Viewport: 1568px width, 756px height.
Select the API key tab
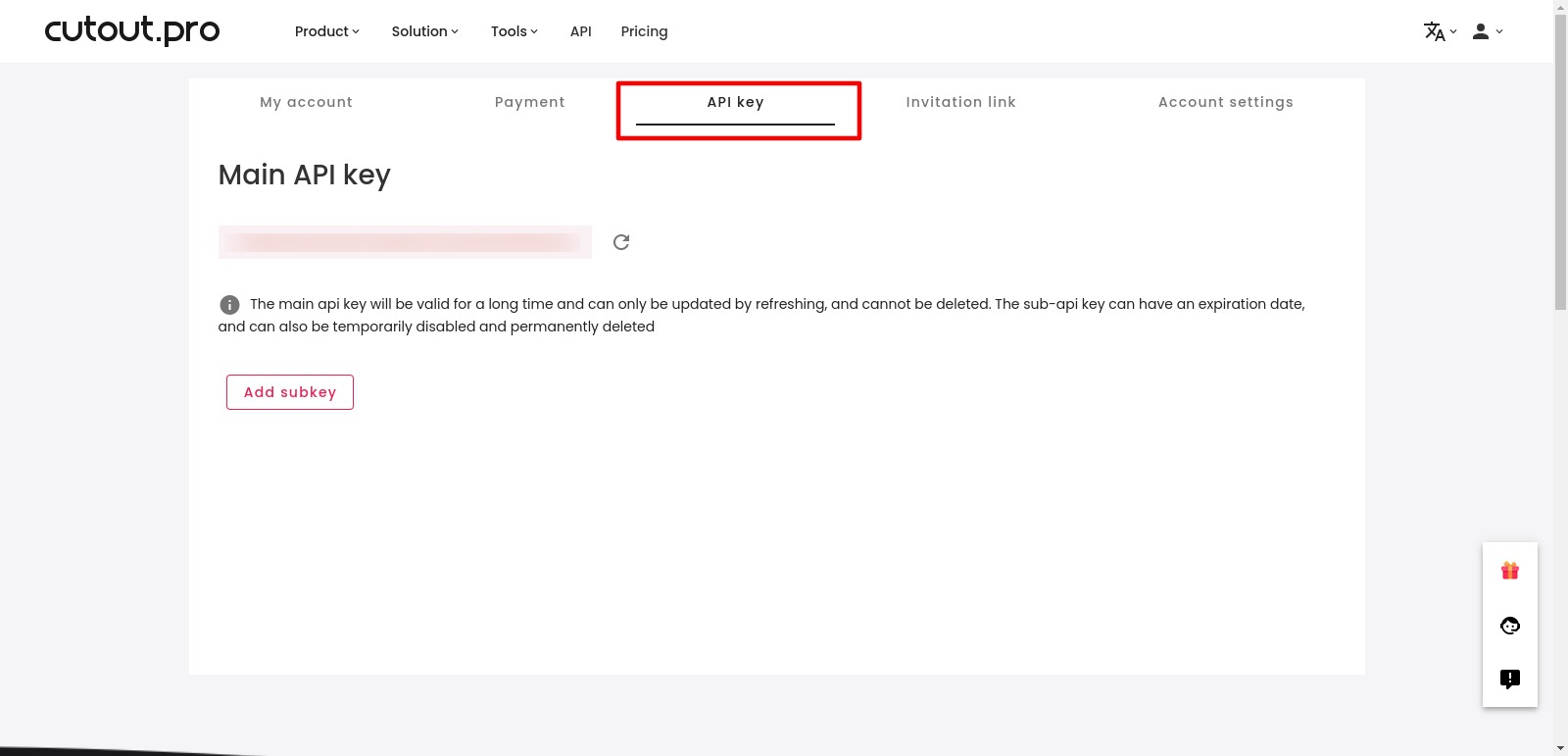pyautogui.click(x=735, y=102)
